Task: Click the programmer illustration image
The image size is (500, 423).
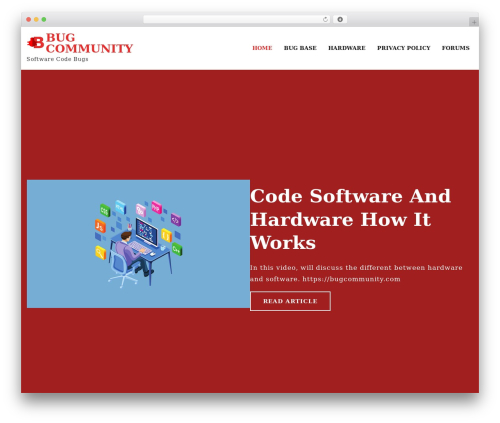Action: [x=138, y=244]
